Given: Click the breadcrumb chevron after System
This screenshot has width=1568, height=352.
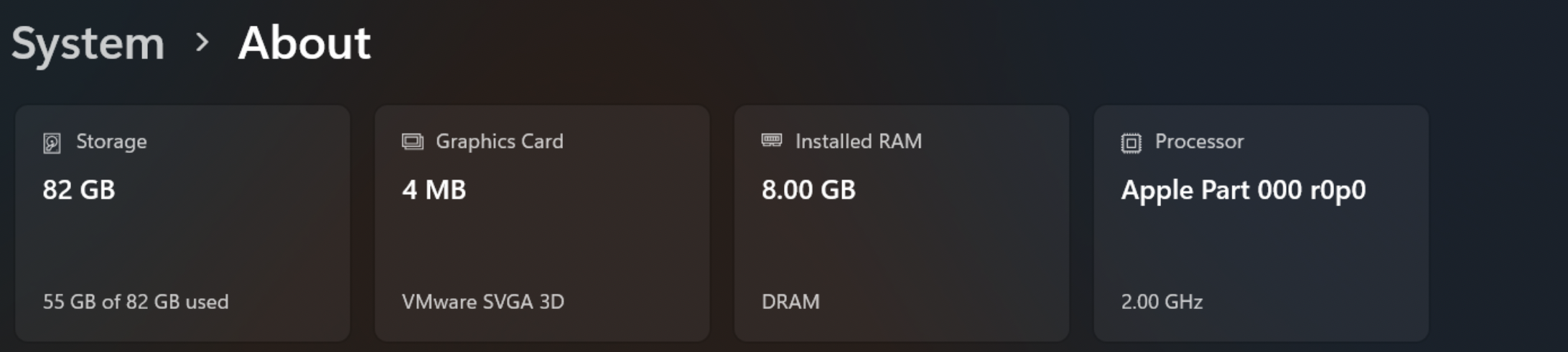Looking at the screenshot, I should click(202, 42).
